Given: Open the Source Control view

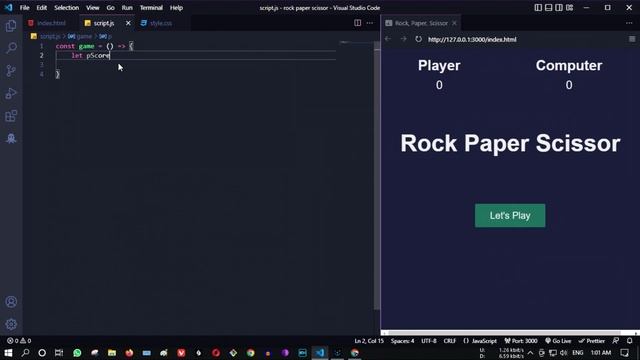Looking at the screenshot, I should 11,71.
